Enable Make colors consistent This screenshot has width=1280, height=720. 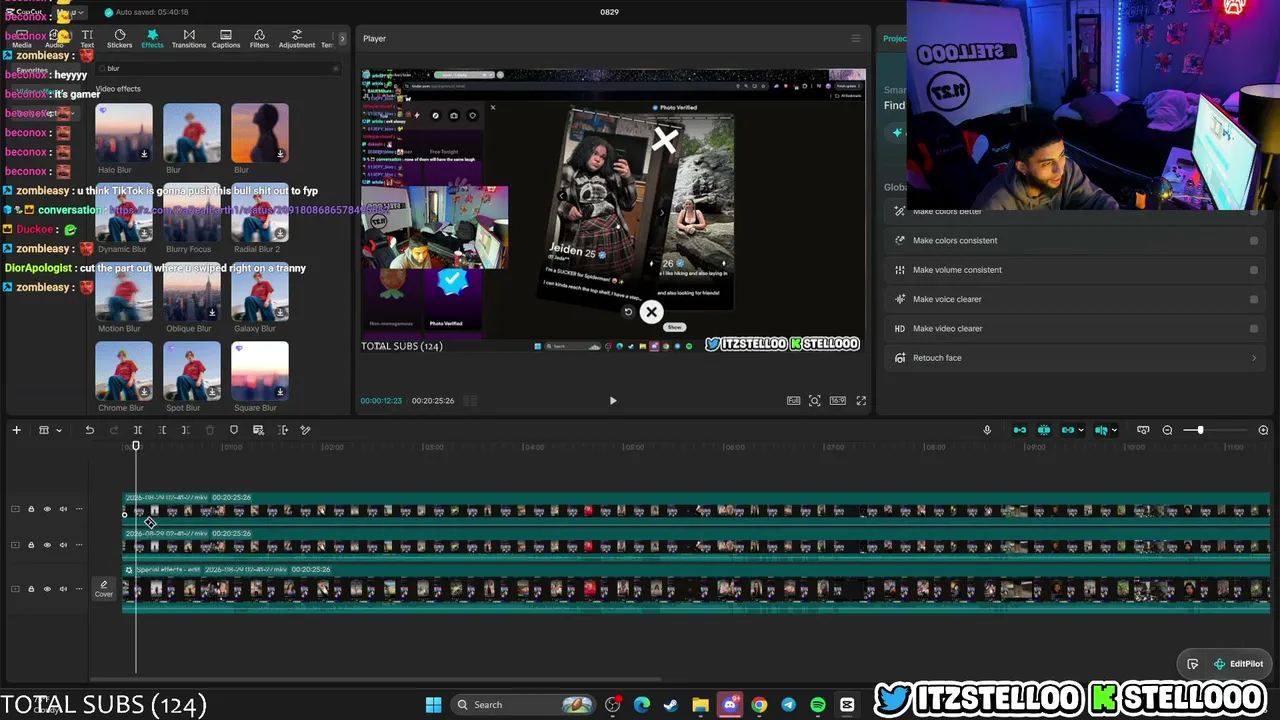click(x=1254, y=241)
